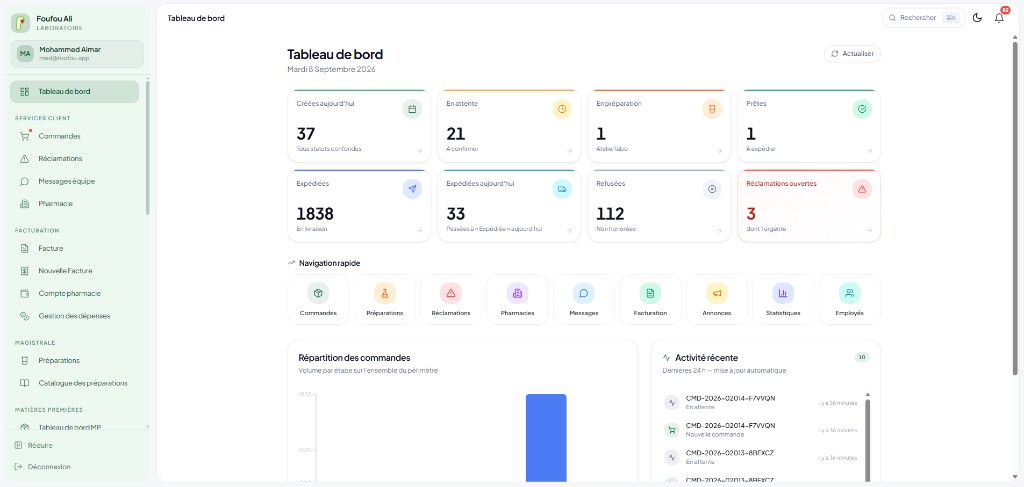This screenshot has height=487, width=1024.
Task: Click the Foufou Ali laboratory logo
Action: [x=20, y=23]
